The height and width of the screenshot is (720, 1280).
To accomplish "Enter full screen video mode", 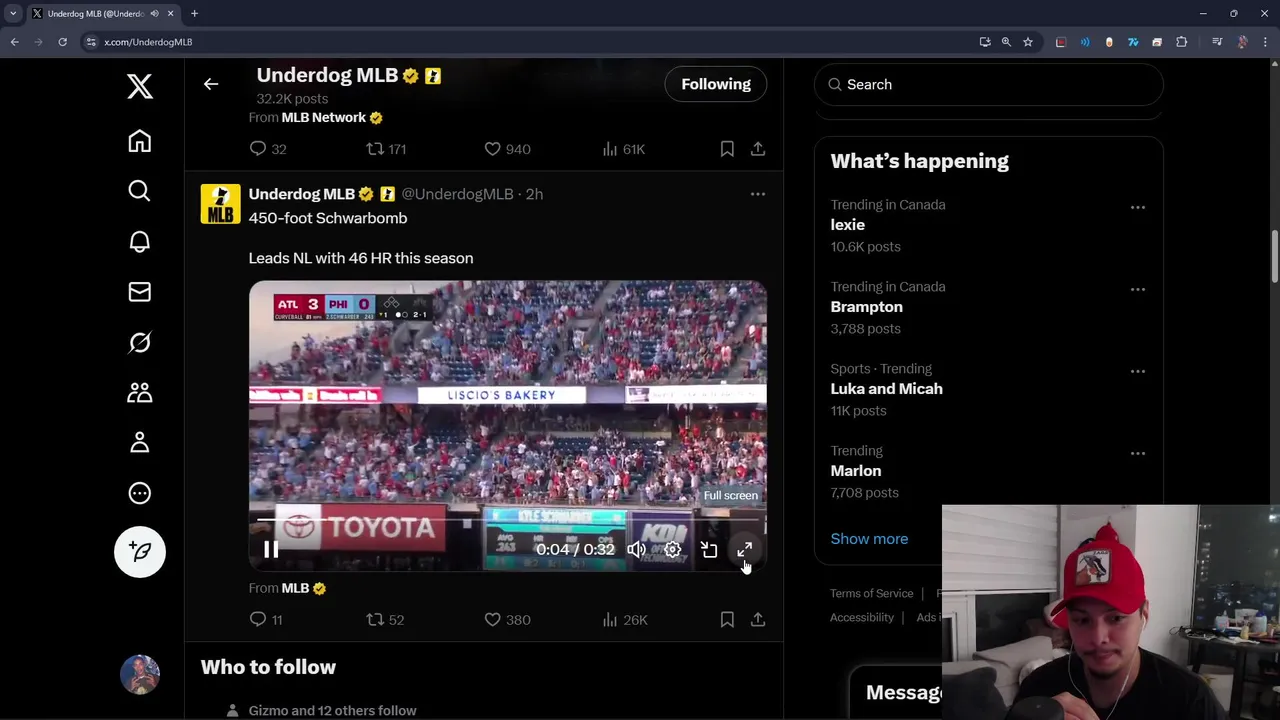I will [x=745, y=550].
